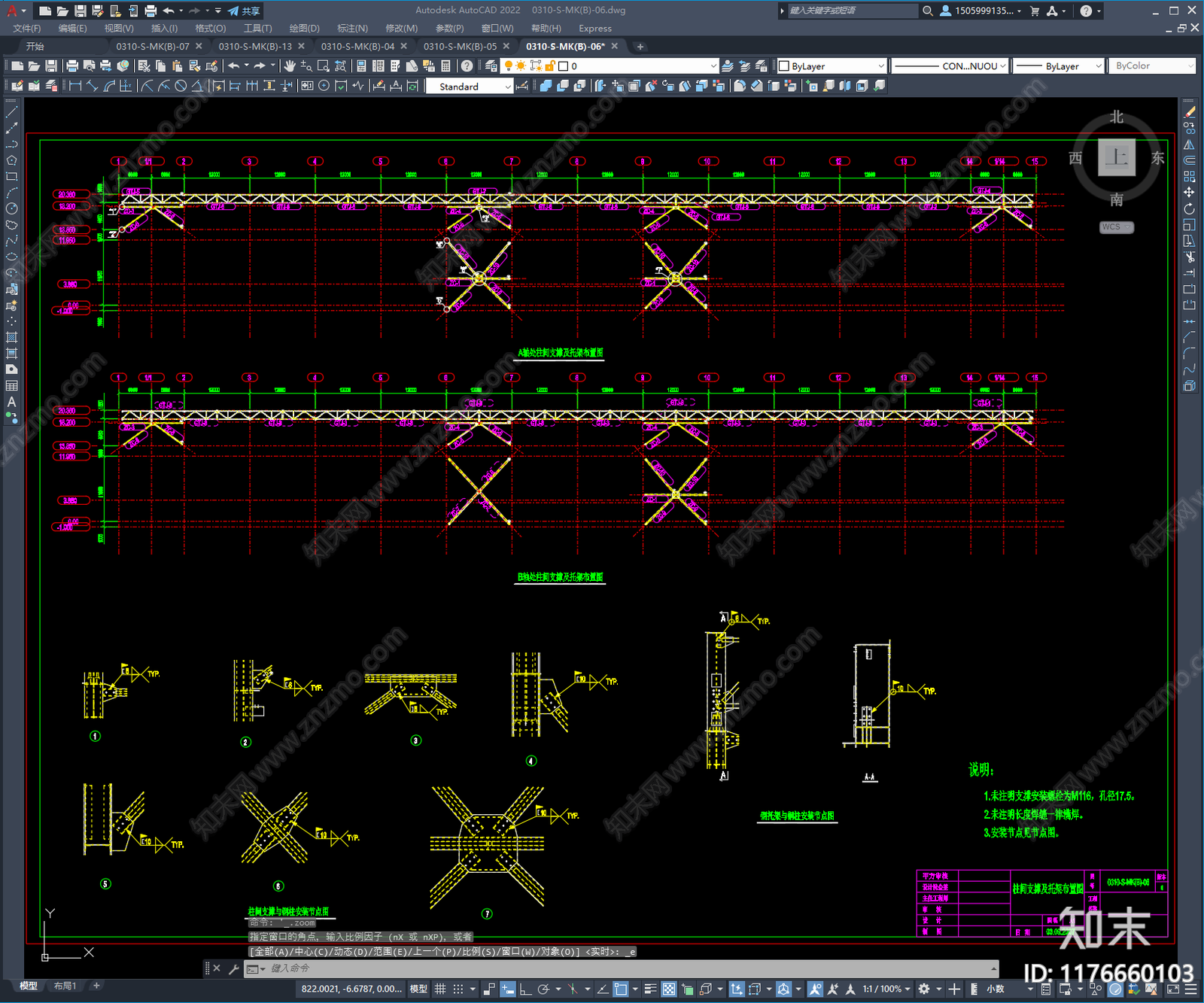This screenshot has width=1204, height=1003.
Task: Click the 上 top face of the ViewCube
Action: pos(1117,158)
